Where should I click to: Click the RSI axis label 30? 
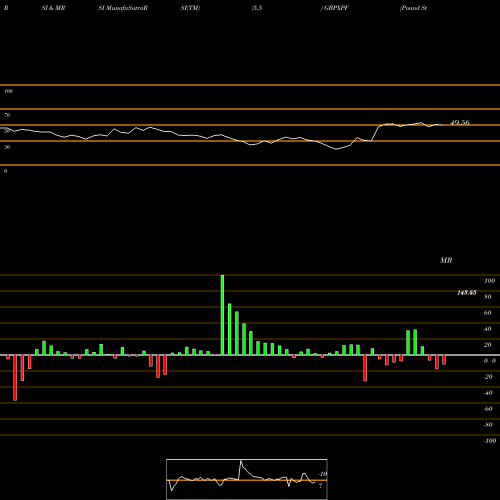(x=7, y=147)
